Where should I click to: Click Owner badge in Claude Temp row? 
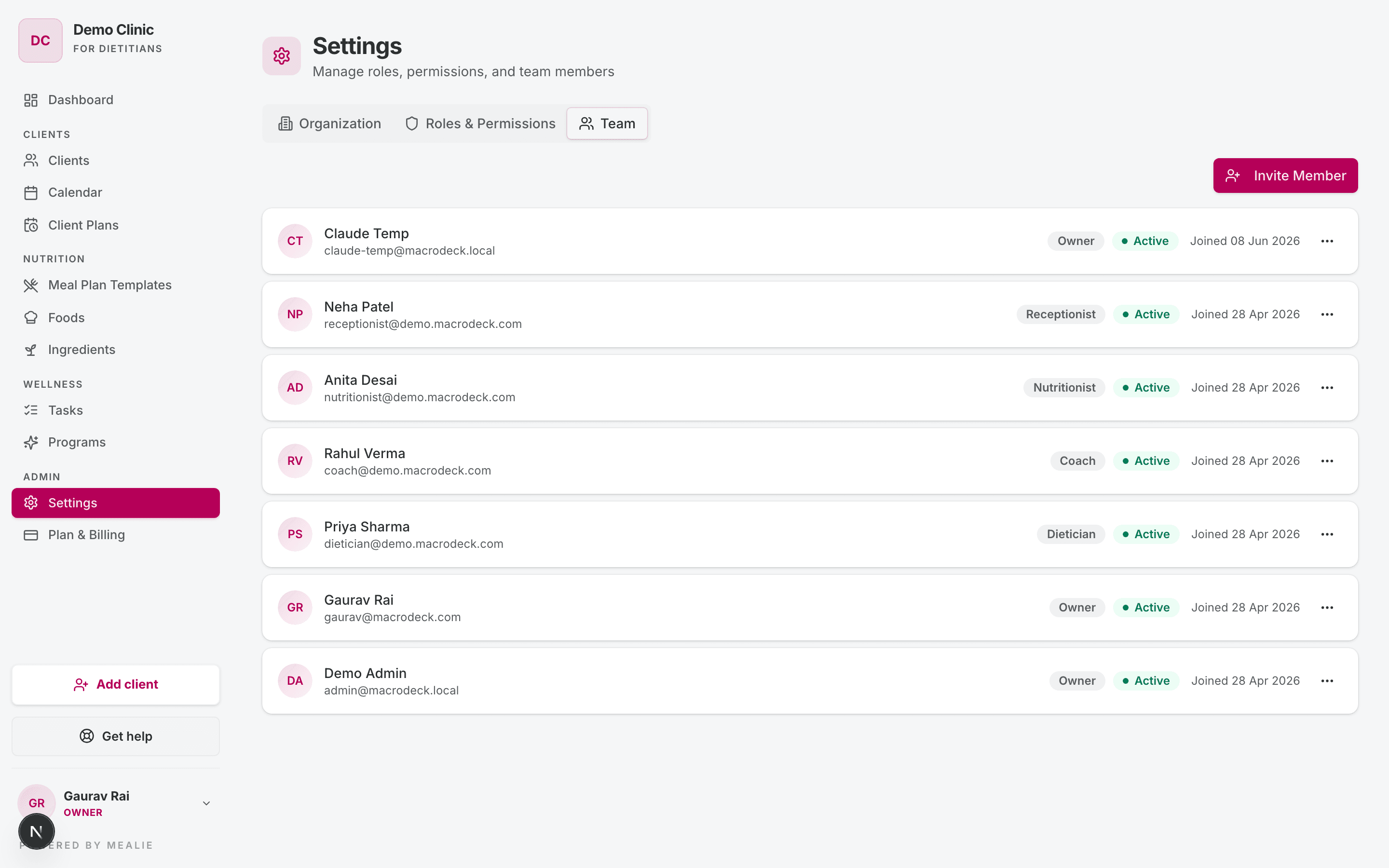coord(1076,241)
